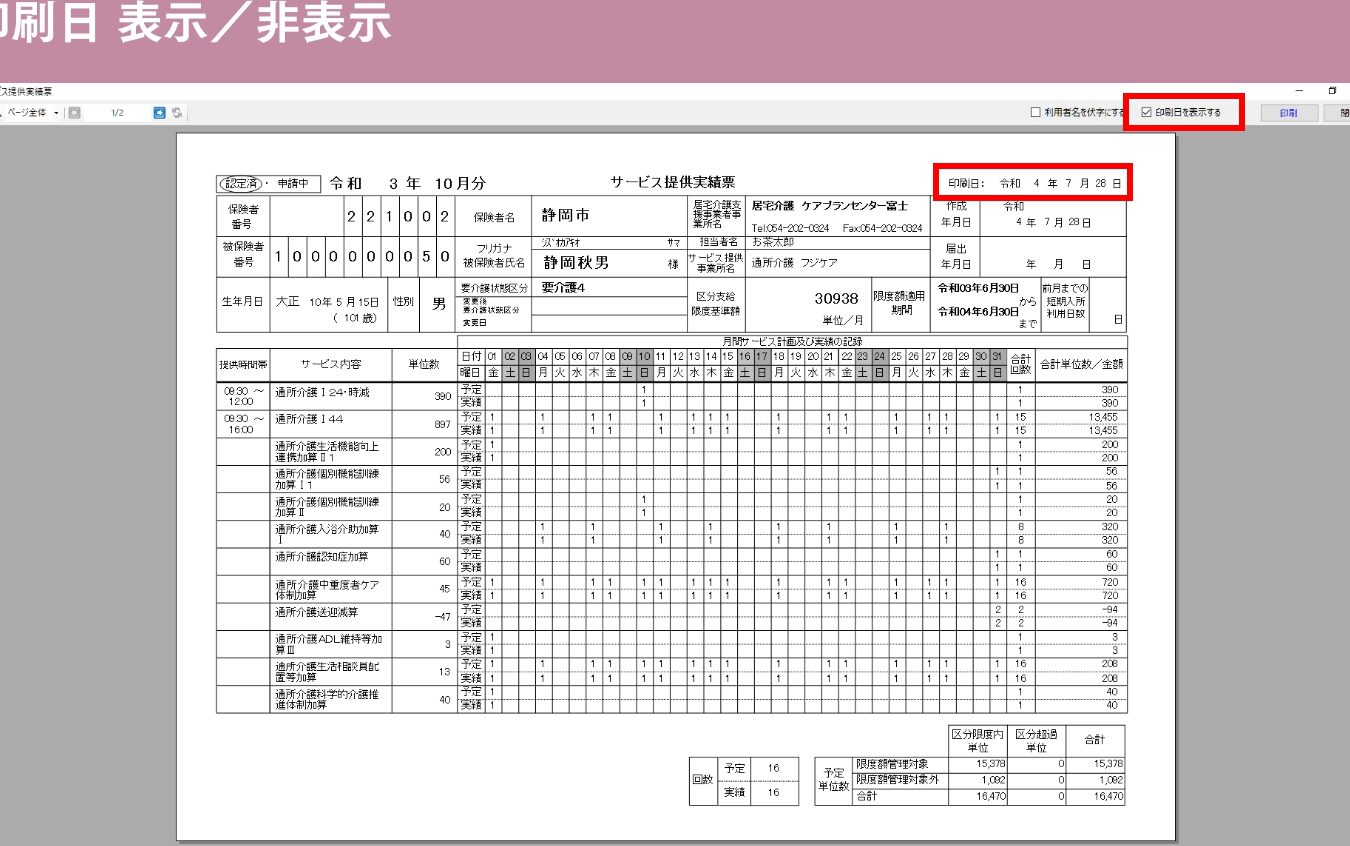Select the row 通所介護認知症加算
Viewport: 1350px width, 846px height.
(x=320, y=556)
